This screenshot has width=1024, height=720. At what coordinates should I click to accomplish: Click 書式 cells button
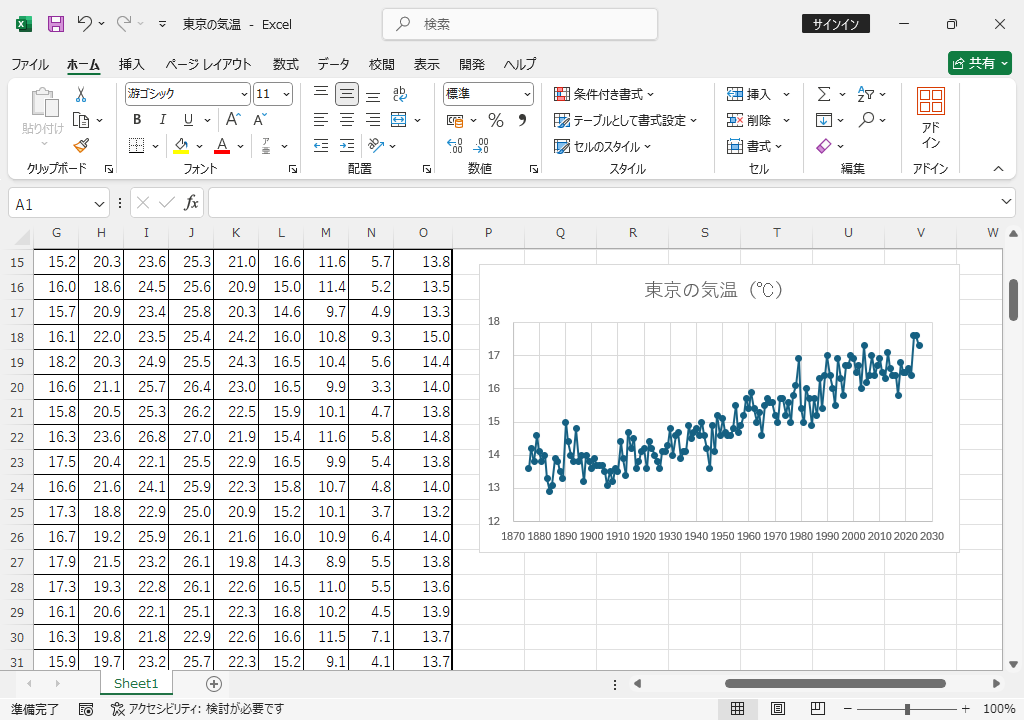pyautogui.click(x=754, y=146)
